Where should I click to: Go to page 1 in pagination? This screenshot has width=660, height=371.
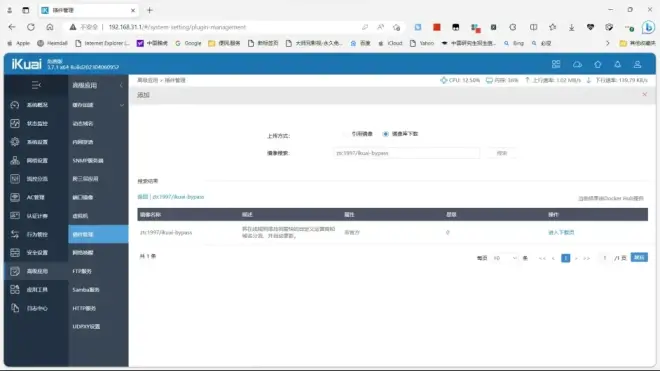(566, 258)
